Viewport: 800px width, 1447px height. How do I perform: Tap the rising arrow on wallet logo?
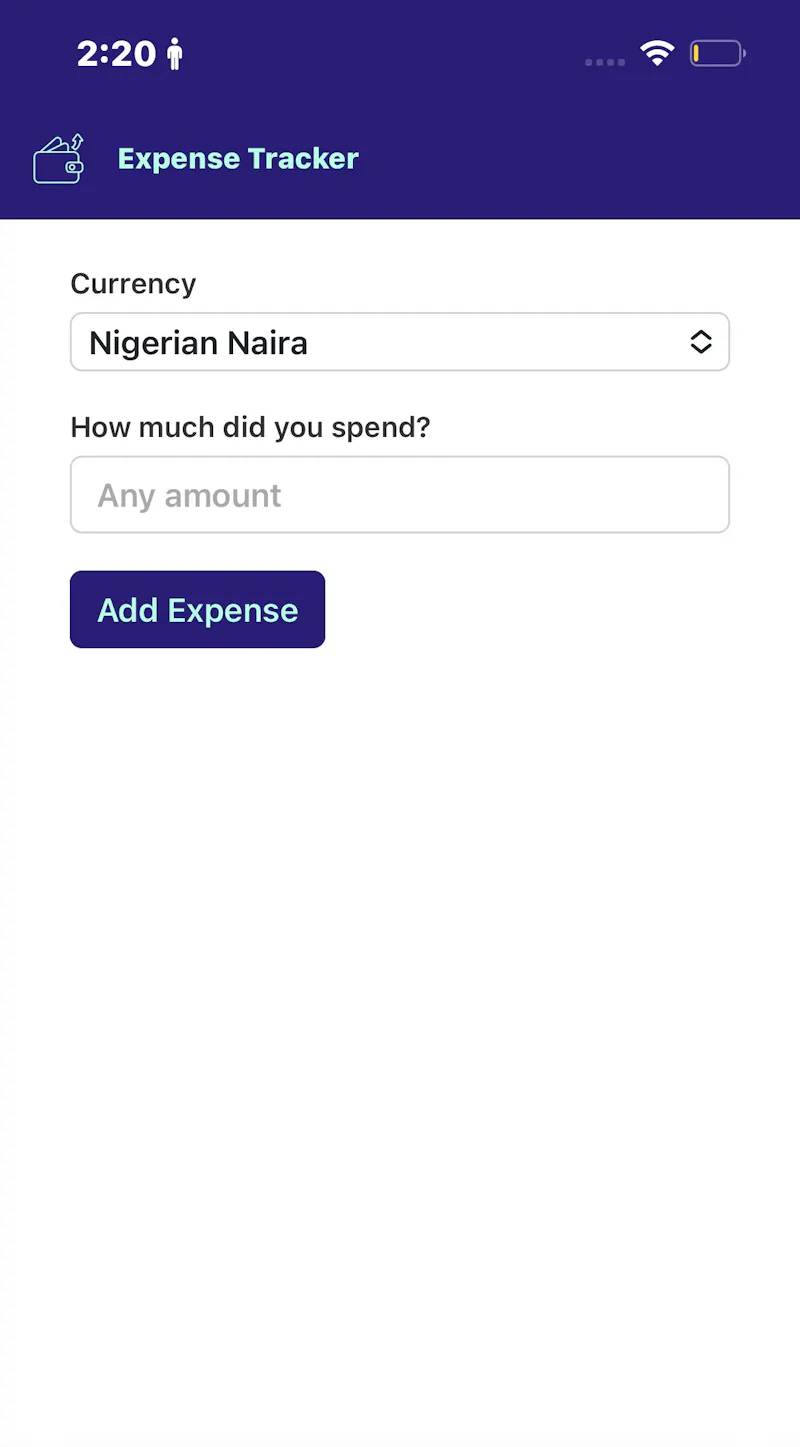click(x=77, y=141)
